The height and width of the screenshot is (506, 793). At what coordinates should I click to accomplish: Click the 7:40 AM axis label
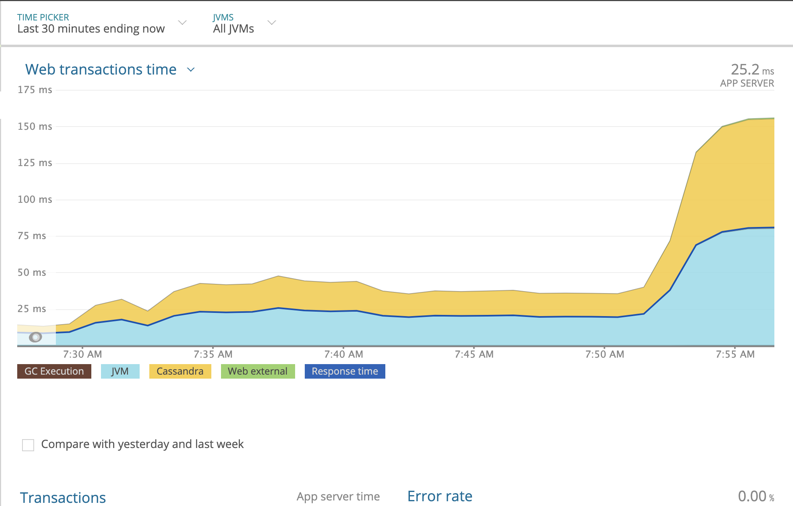(344, 354)
